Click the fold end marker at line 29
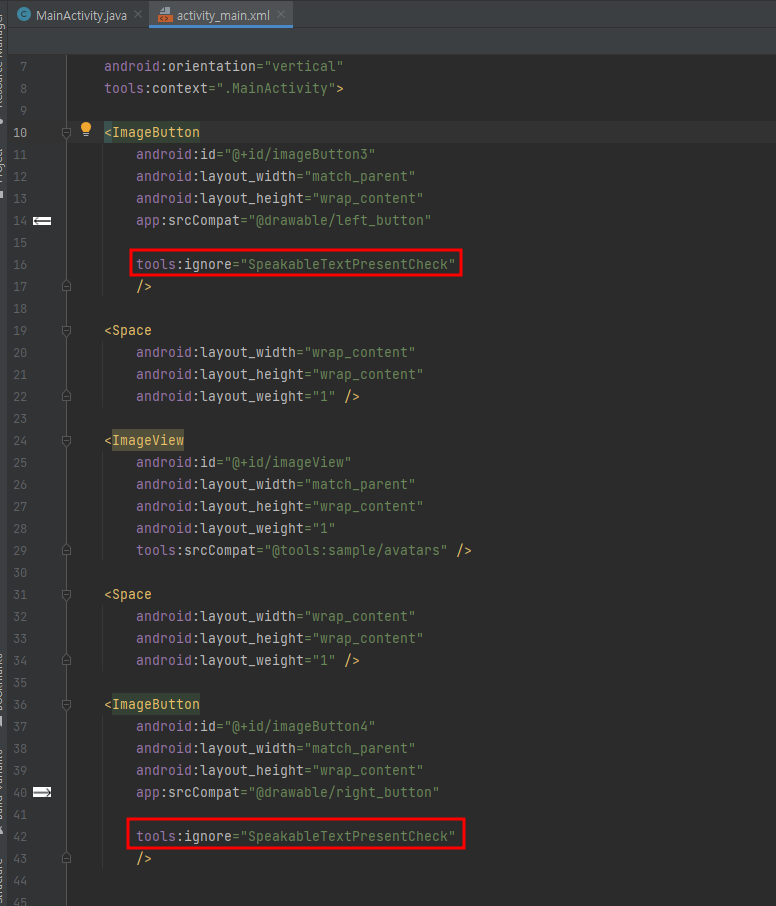The height and width of the screenshot is (906, 776). [66, 550]
